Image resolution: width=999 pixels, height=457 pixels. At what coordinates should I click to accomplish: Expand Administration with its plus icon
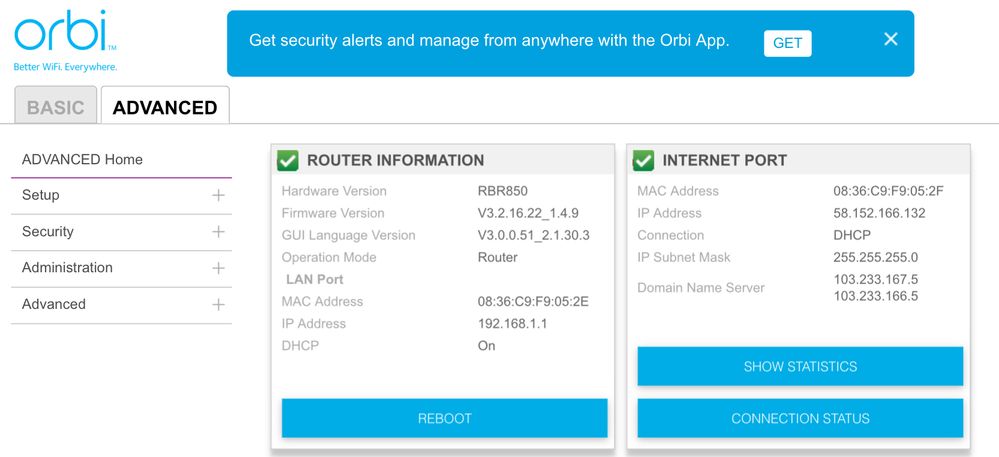pyautogui.click(x=219, y=268)
